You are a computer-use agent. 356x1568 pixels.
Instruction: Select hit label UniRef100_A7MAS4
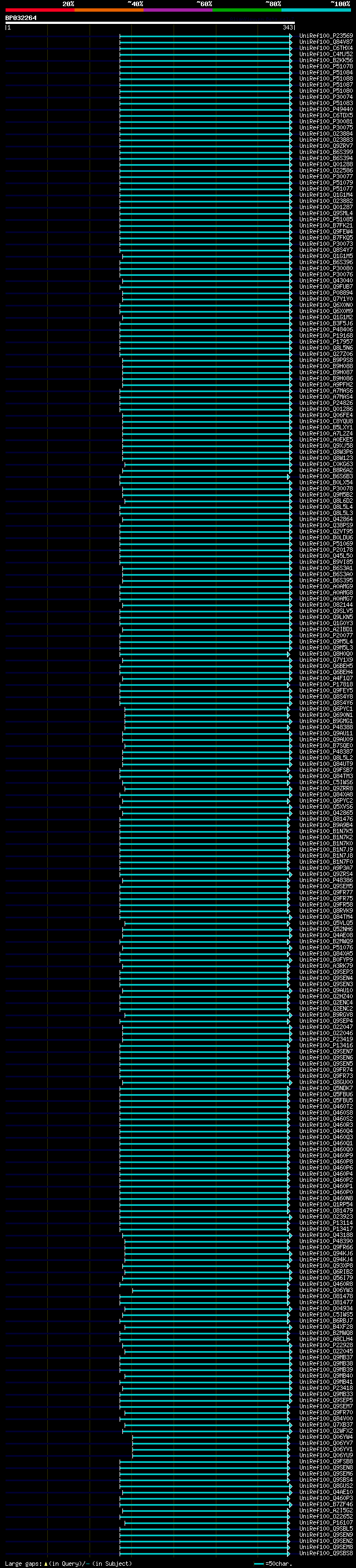click(326, 397)
